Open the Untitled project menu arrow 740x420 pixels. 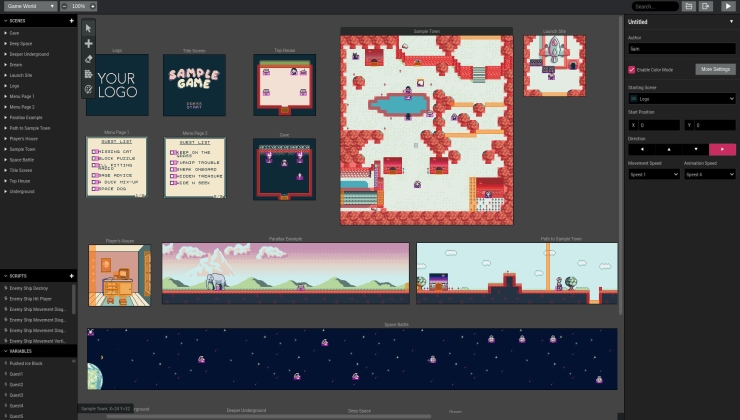point(732,22)
